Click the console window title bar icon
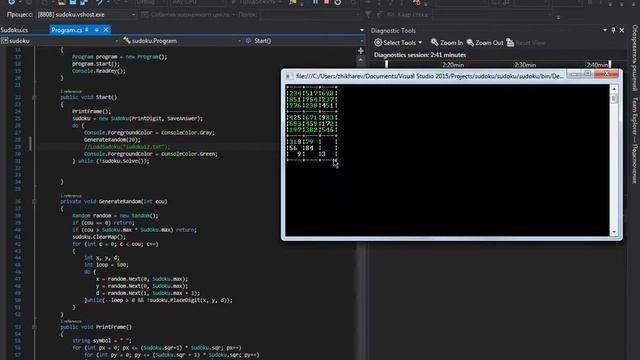This screenshot has height=360, width=640. [x=289, y=76]
